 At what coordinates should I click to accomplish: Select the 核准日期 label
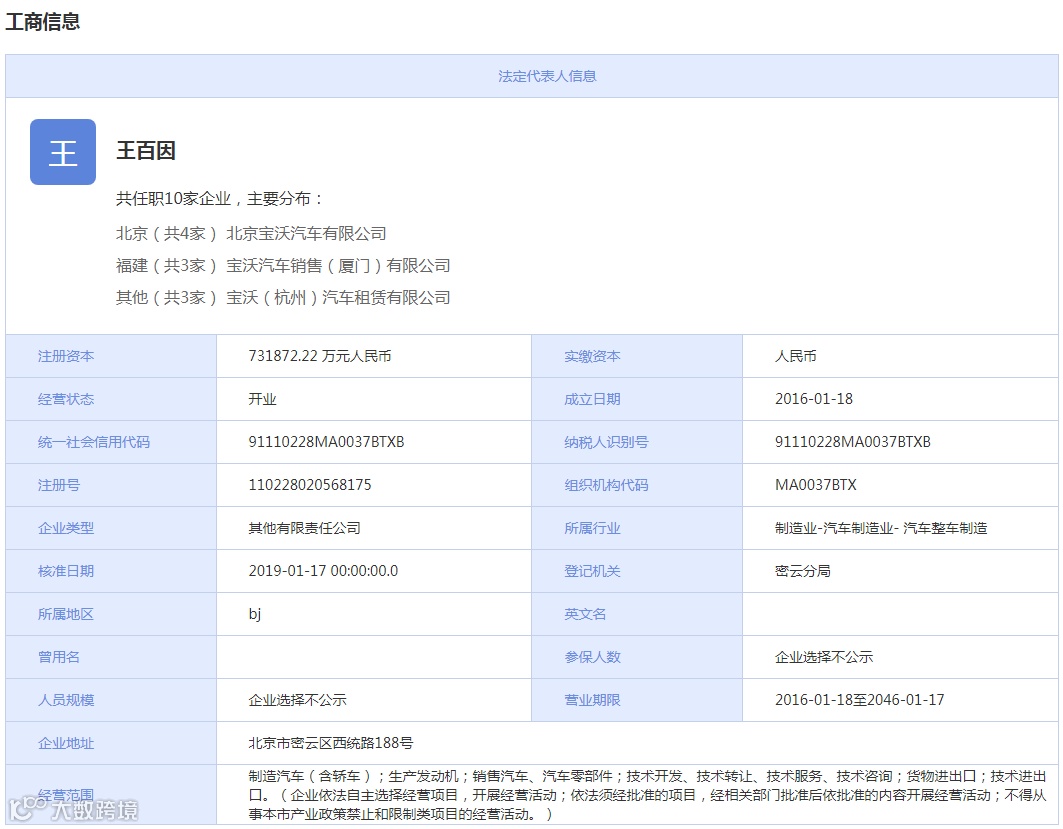click(66, 571)
